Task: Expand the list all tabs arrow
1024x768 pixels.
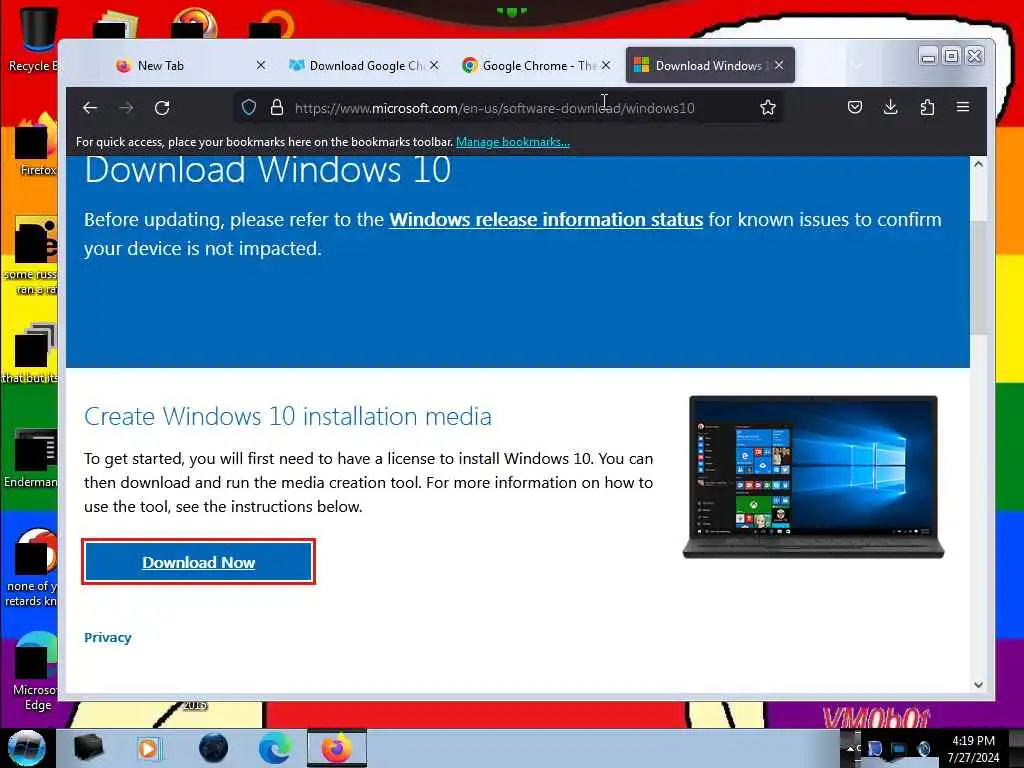Action: point(857,65)
